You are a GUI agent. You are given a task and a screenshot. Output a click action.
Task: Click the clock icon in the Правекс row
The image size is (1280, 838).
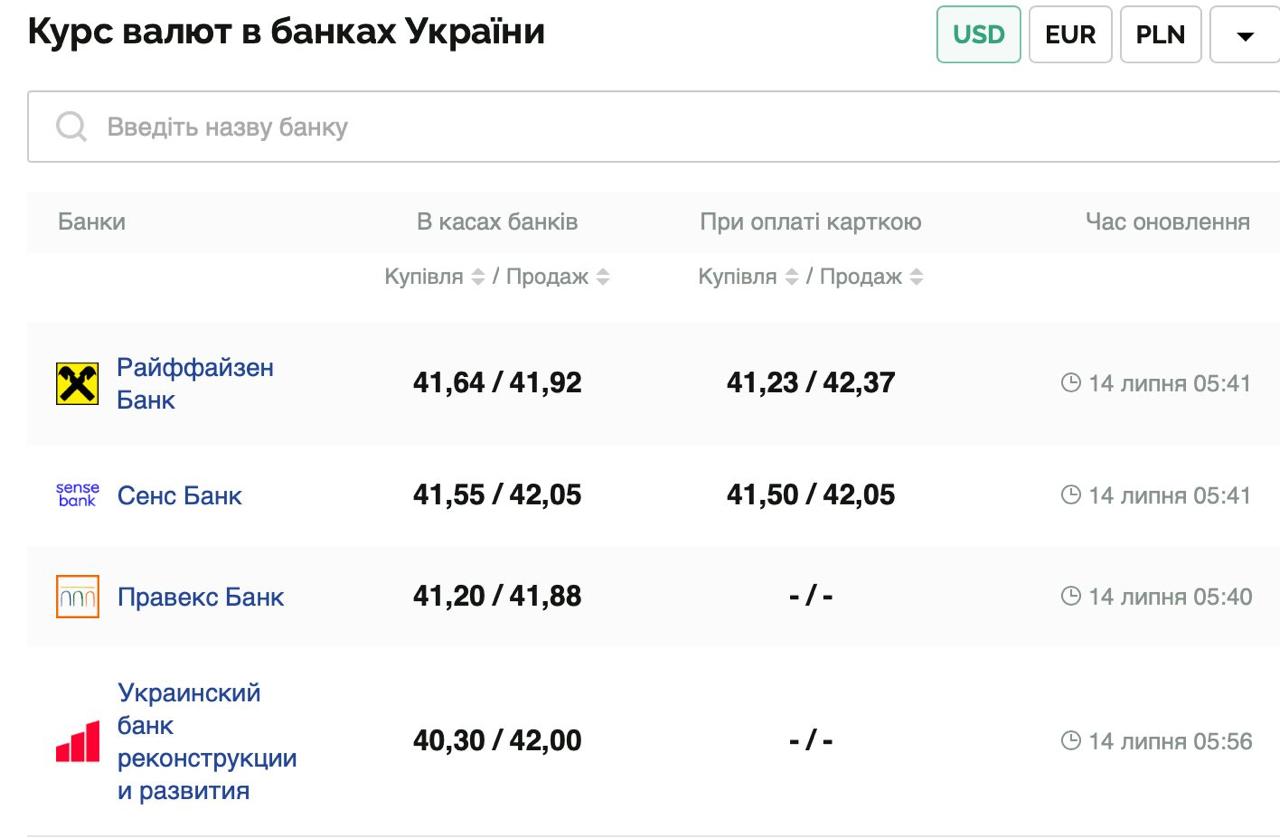point(1069,595)
